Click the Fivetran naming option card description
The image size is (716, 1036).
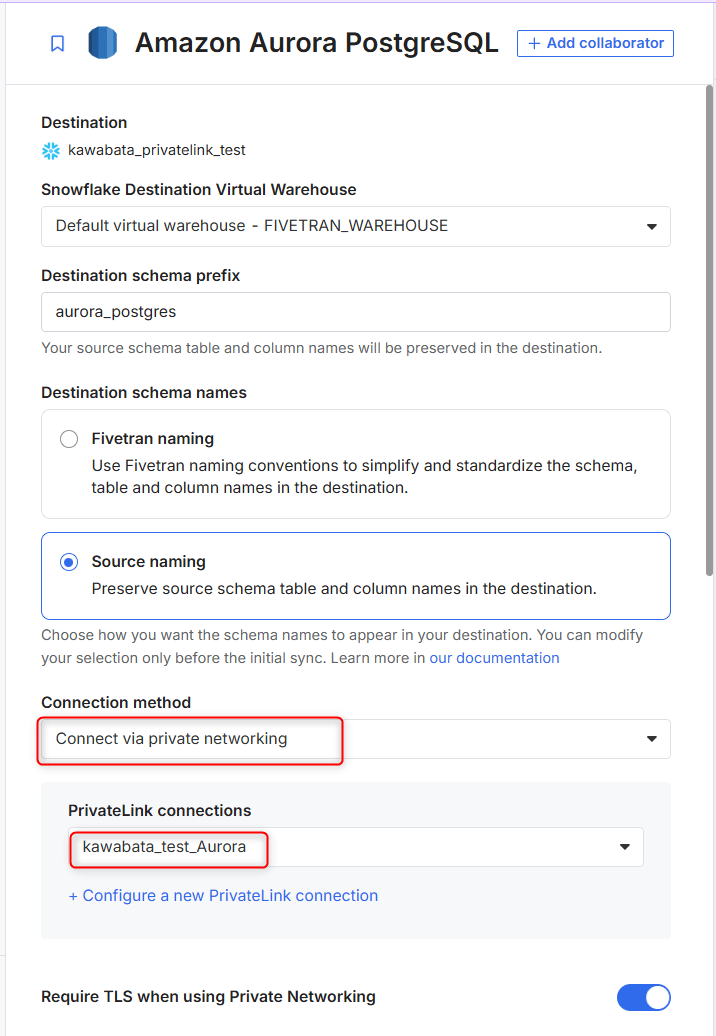coord(364,477)
